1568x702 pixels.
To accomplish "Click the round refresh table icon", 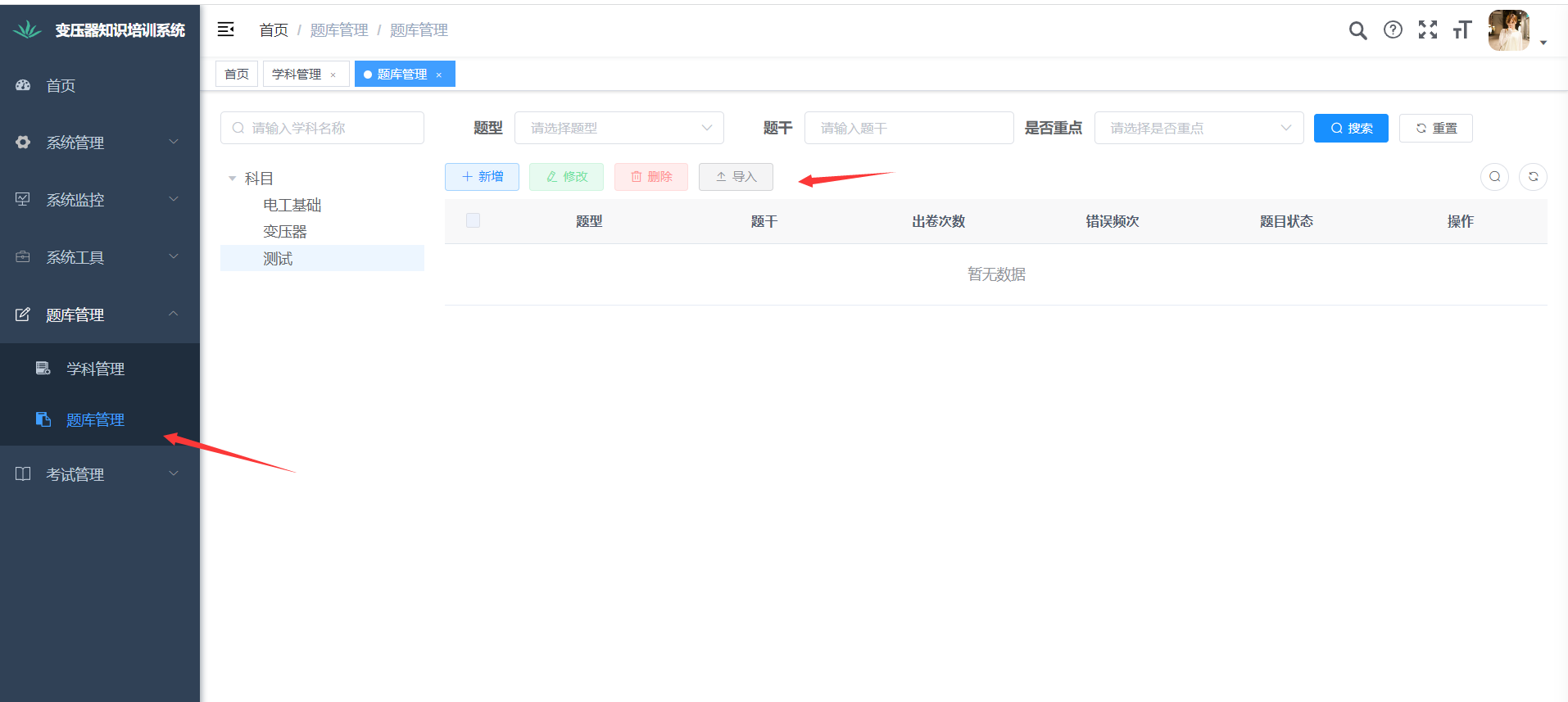I will point(1533,177).
